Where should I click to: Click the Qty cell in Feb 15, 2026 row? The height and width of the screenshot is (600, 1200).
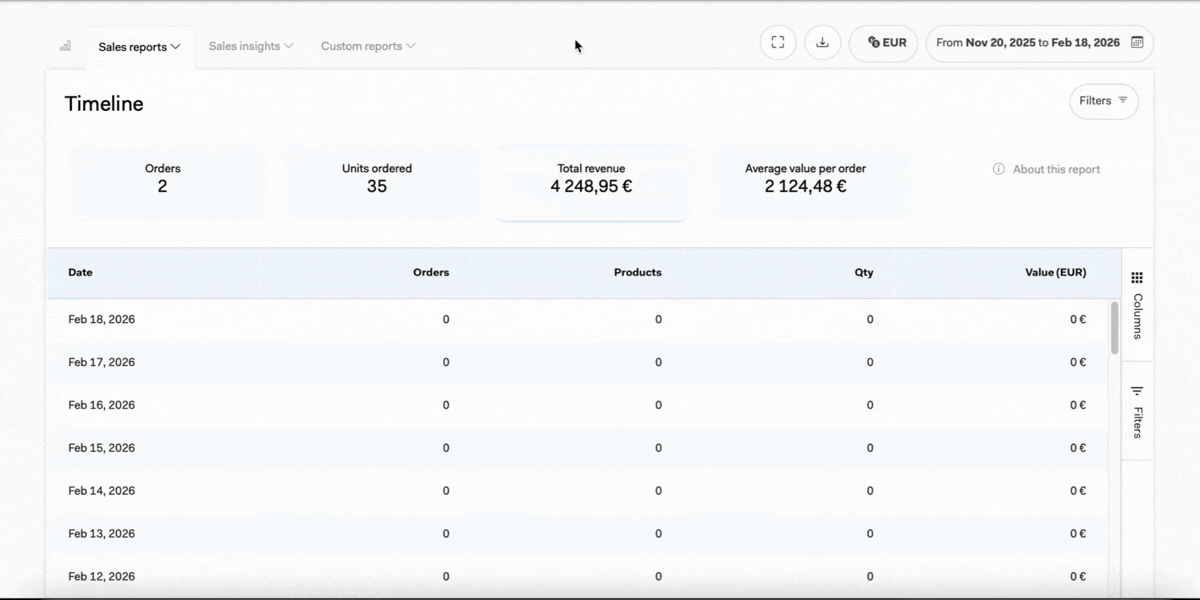(870, 448)
